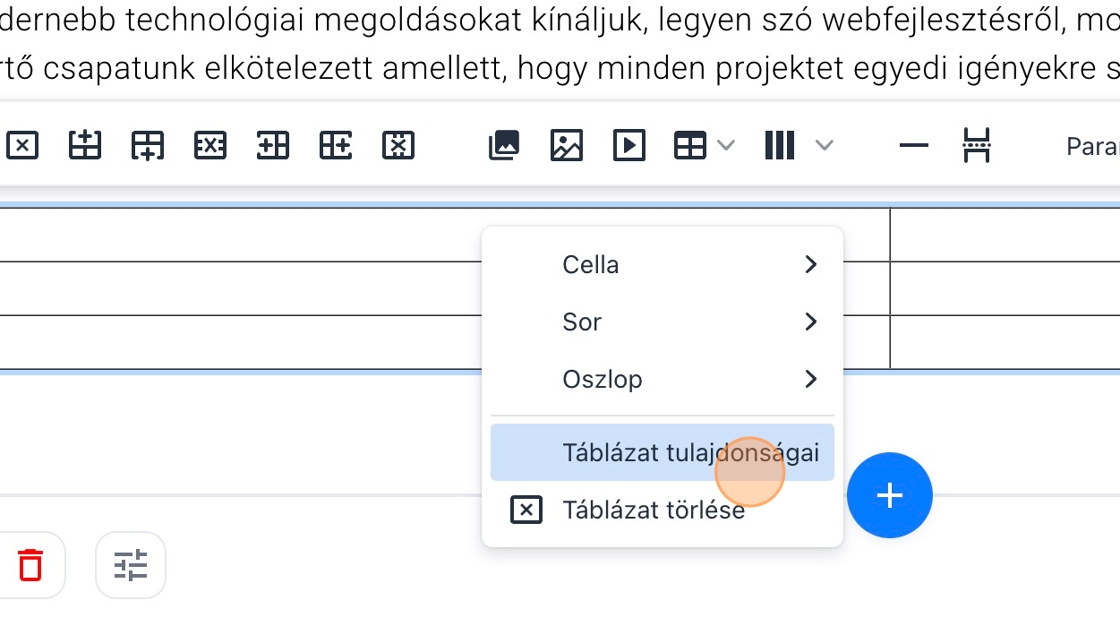Viewport: 1120px width, 626px height.
Task: Delete the table row via toolbar icon
Action: click(210, 146)
